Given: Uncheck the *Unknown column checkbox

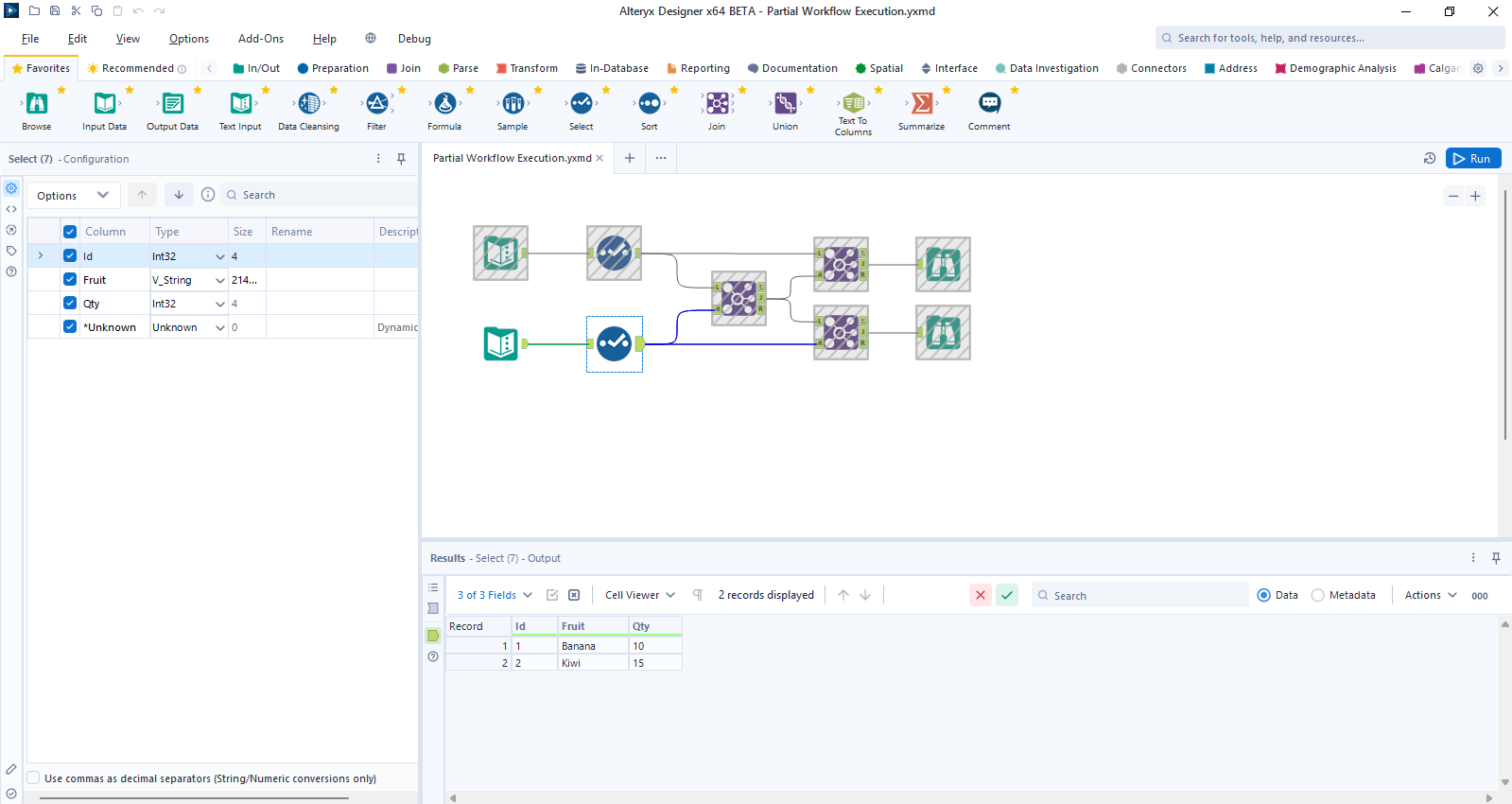Looking at the screenshot, I should [70, 327].
